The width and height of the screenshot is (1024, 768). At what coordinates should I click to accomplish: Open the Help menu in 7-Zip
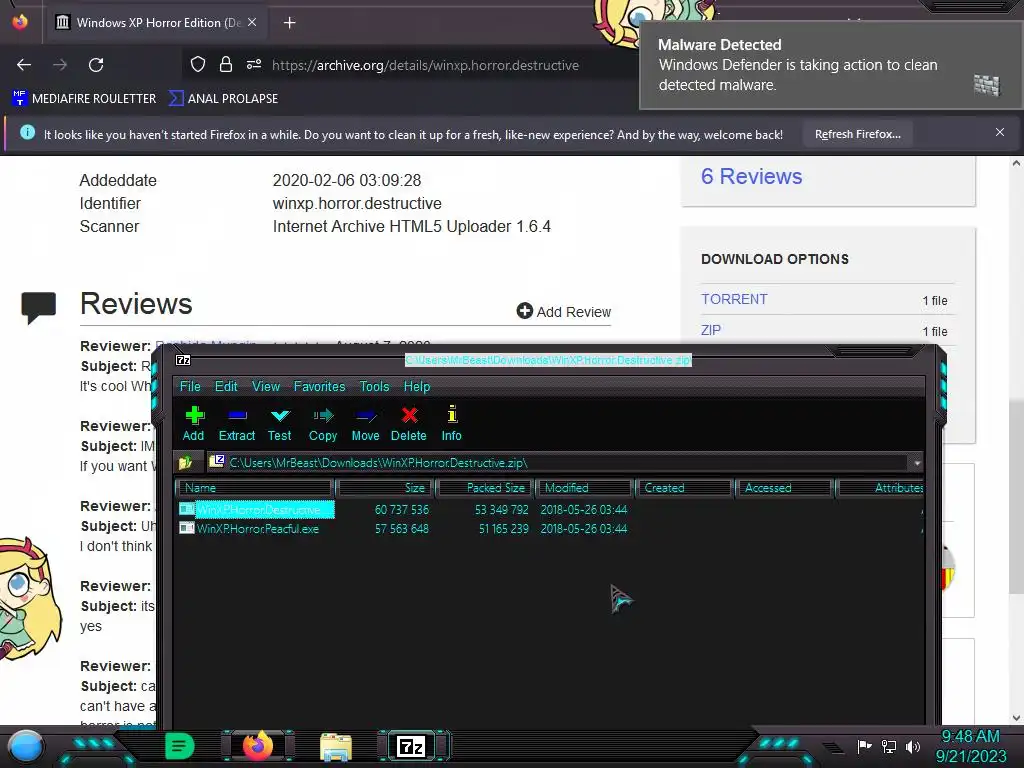(417, 387)
